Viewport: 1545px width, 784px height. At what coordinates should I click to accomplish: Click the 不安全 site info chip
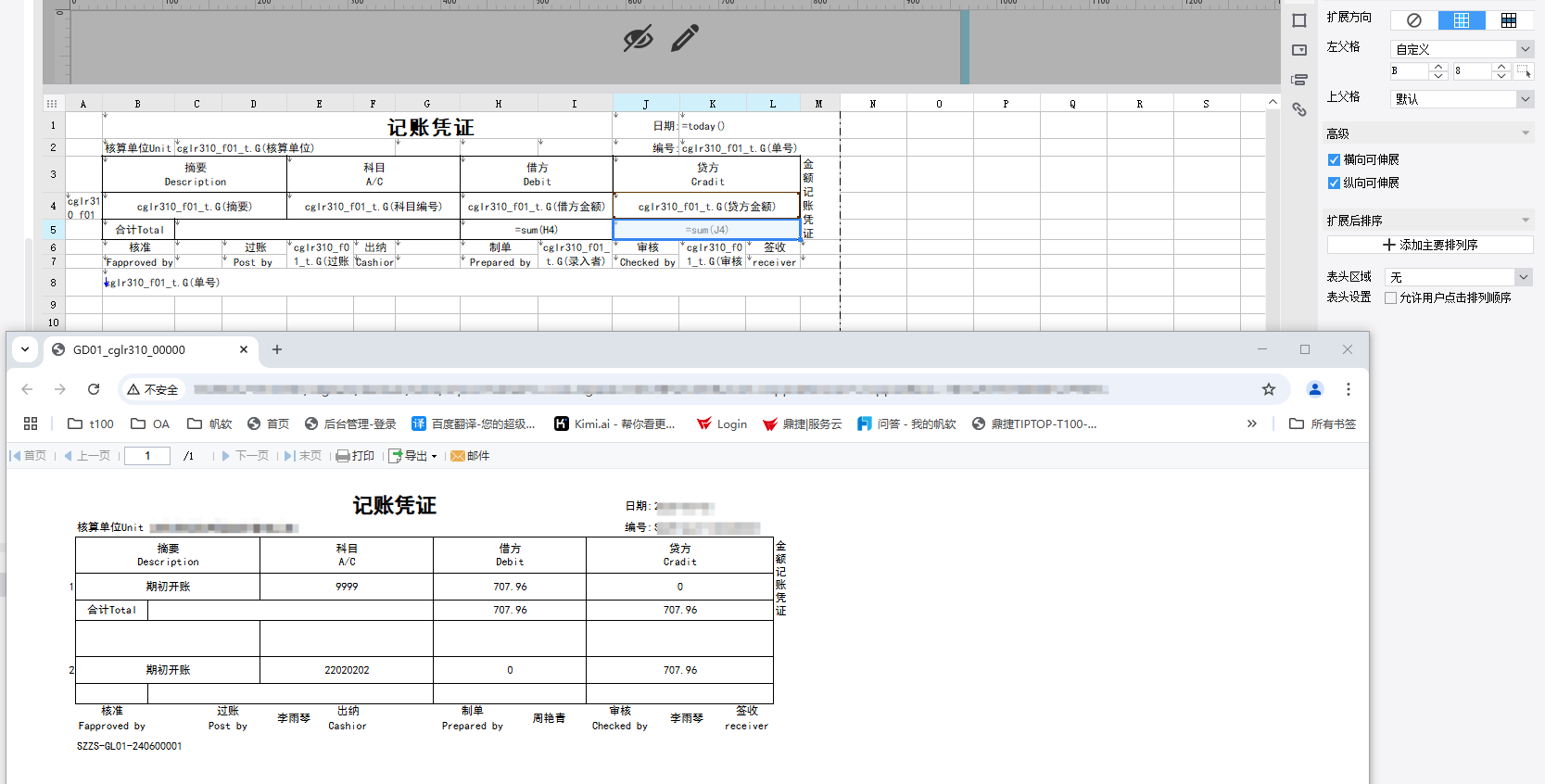coord(153,389)
